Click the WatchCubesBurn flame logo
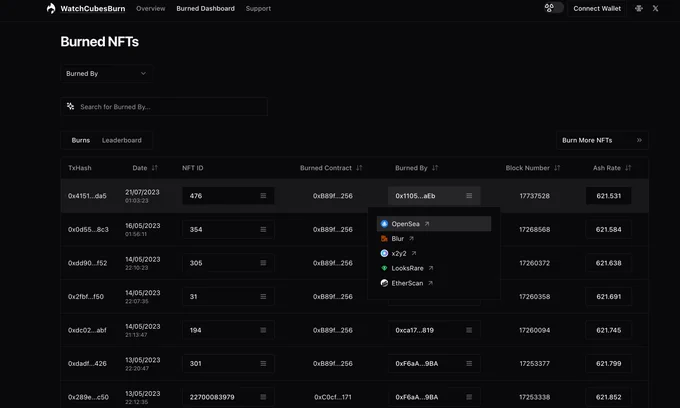This screenshot has width=680, height=408. (51, 8)
